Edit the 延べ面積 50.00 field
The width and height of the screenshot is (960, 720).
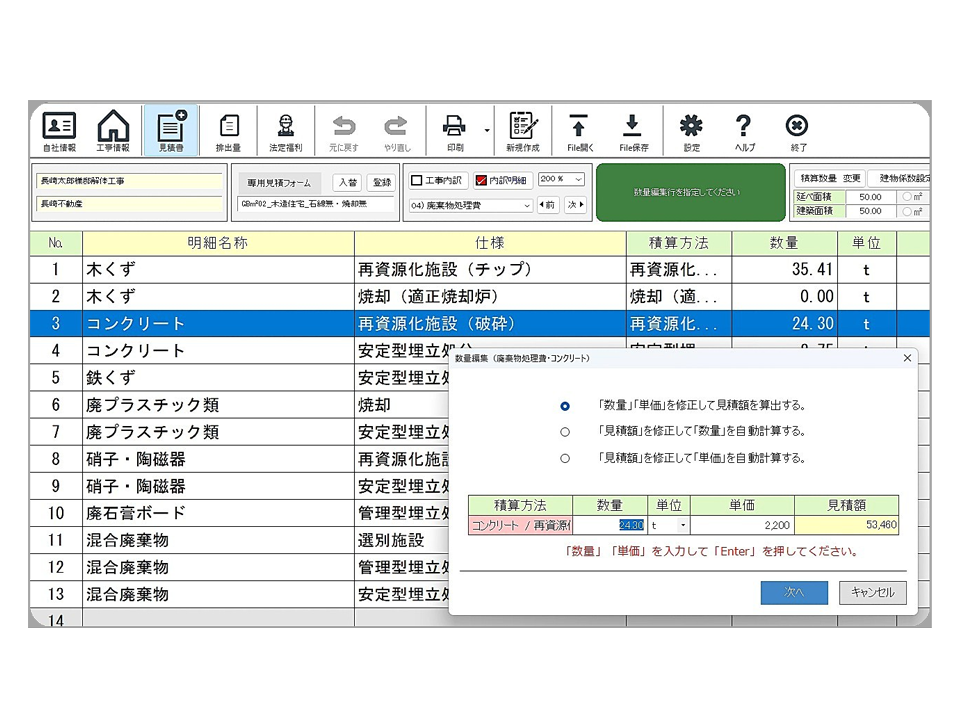coord(870,197)
